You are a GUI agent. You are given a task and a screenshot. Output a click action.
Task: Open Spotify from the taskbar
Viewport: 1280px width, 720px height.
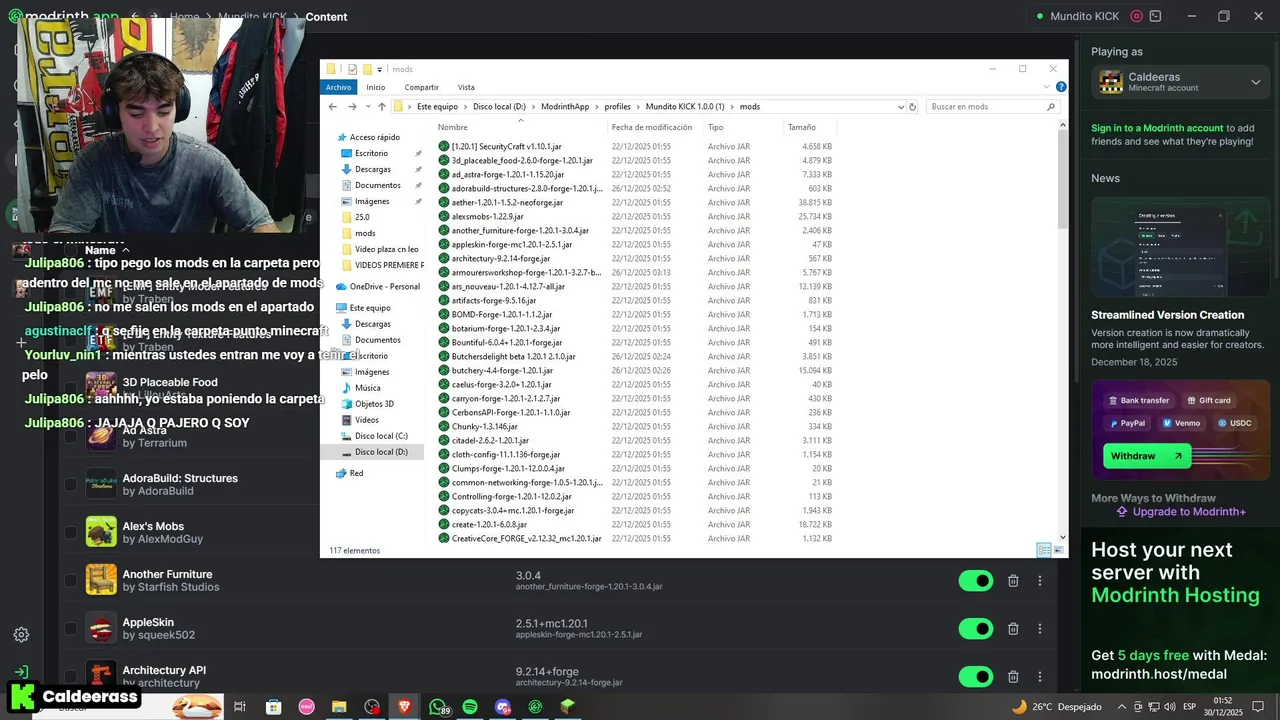470,707
